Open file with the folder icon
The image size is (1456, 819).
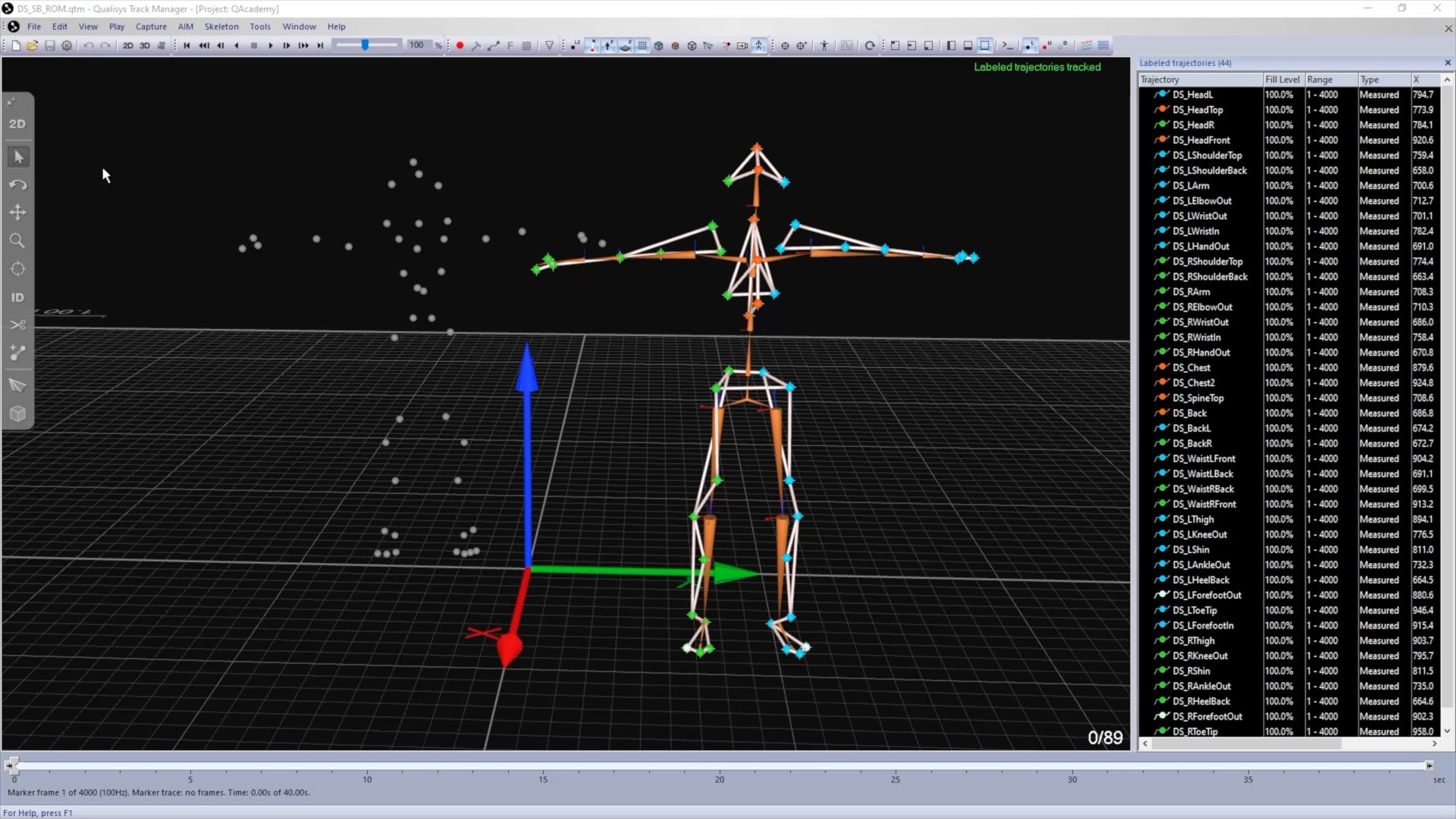33,45
